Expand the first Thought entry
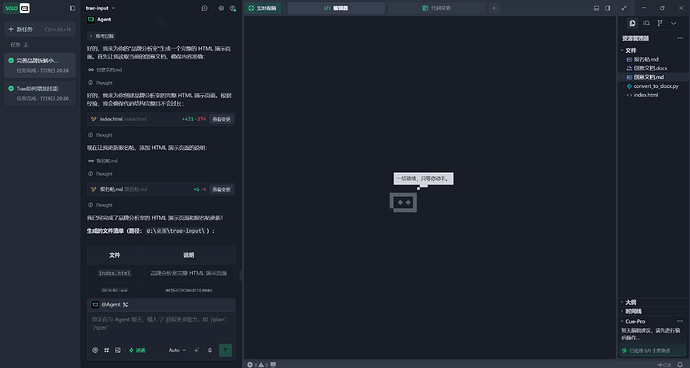 pyautogui.click(x=100, y=83)
